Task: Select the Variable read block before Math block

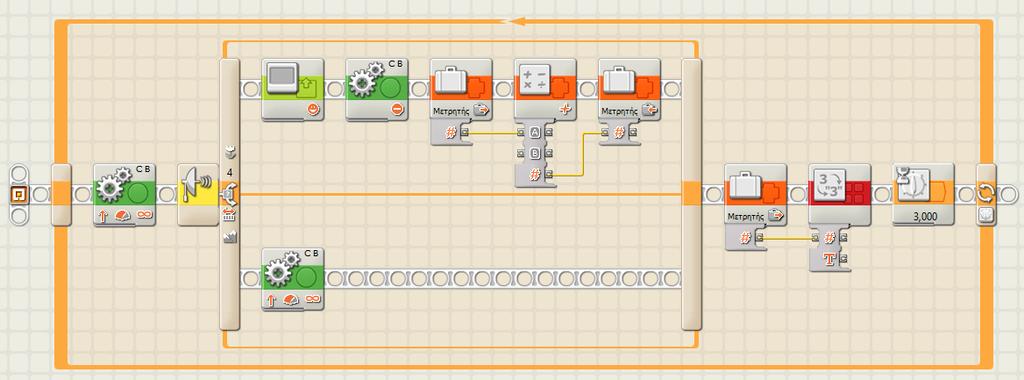Action: tap(461, 89)
